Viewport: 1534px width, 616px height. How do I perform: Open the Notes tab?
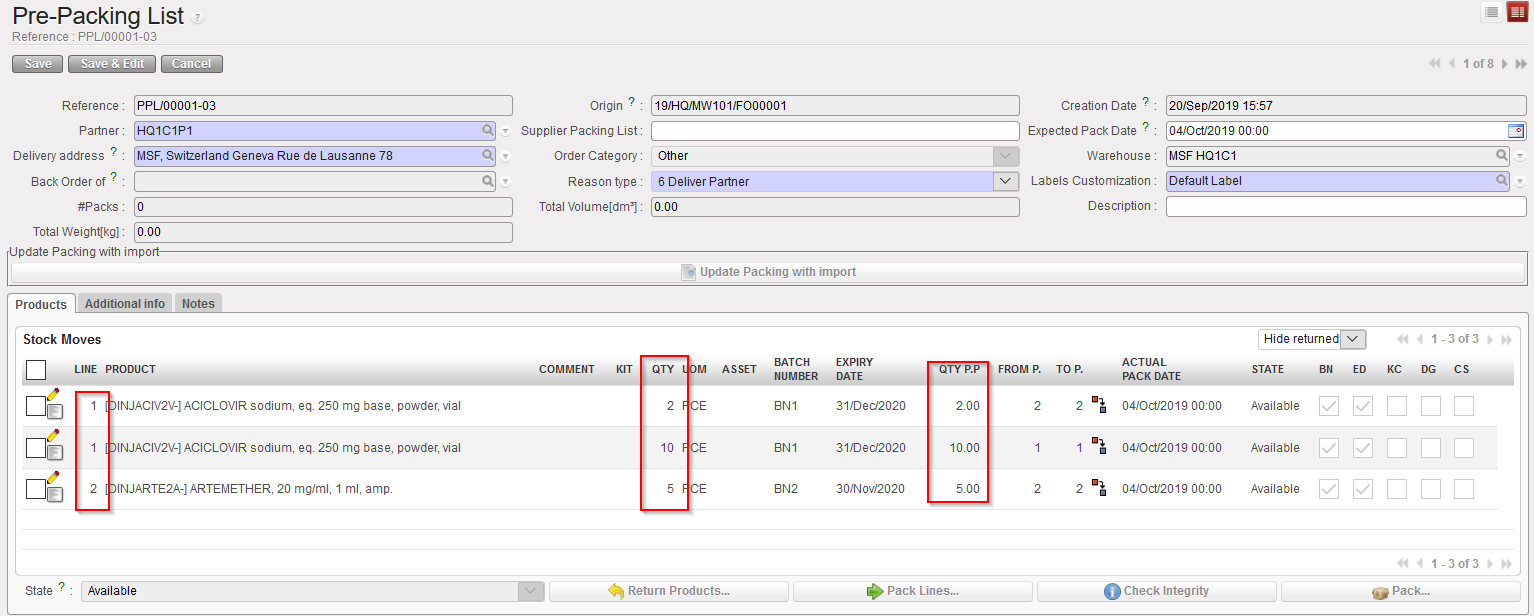(198, 303)
